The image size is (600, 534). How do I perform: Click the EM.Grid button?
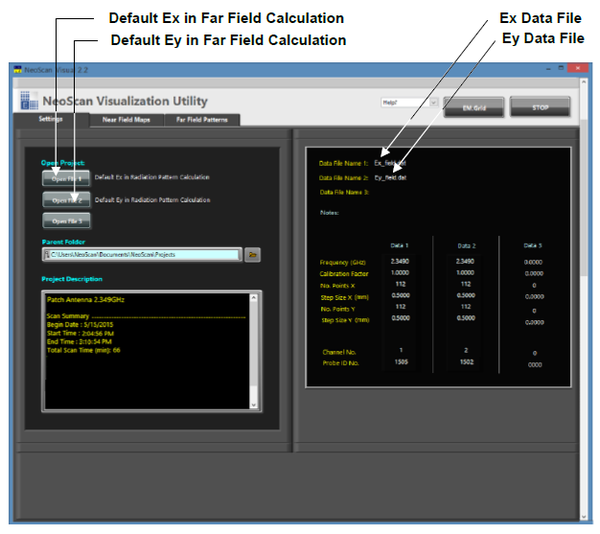tap(474, 107)
